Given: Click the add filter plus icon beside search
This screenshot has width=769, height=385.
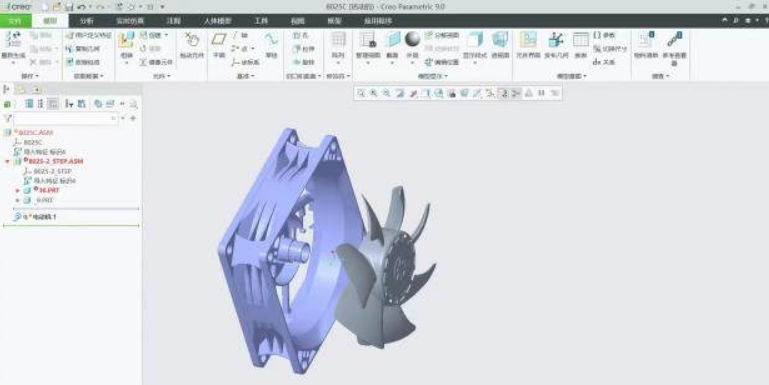Looking at the screenshot, I should (x=133, y=118).
